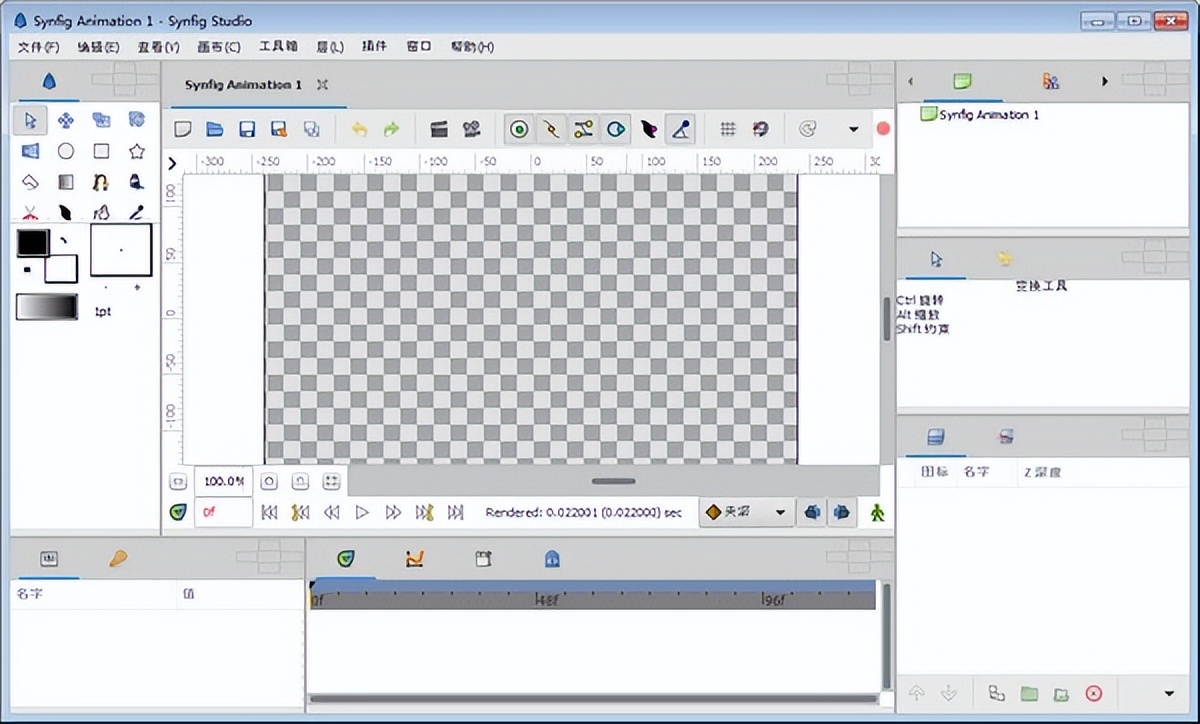Viewport: 1200px width, 724px height.
Task: Expand the ruler corner chevron
Action: [172, 163]
